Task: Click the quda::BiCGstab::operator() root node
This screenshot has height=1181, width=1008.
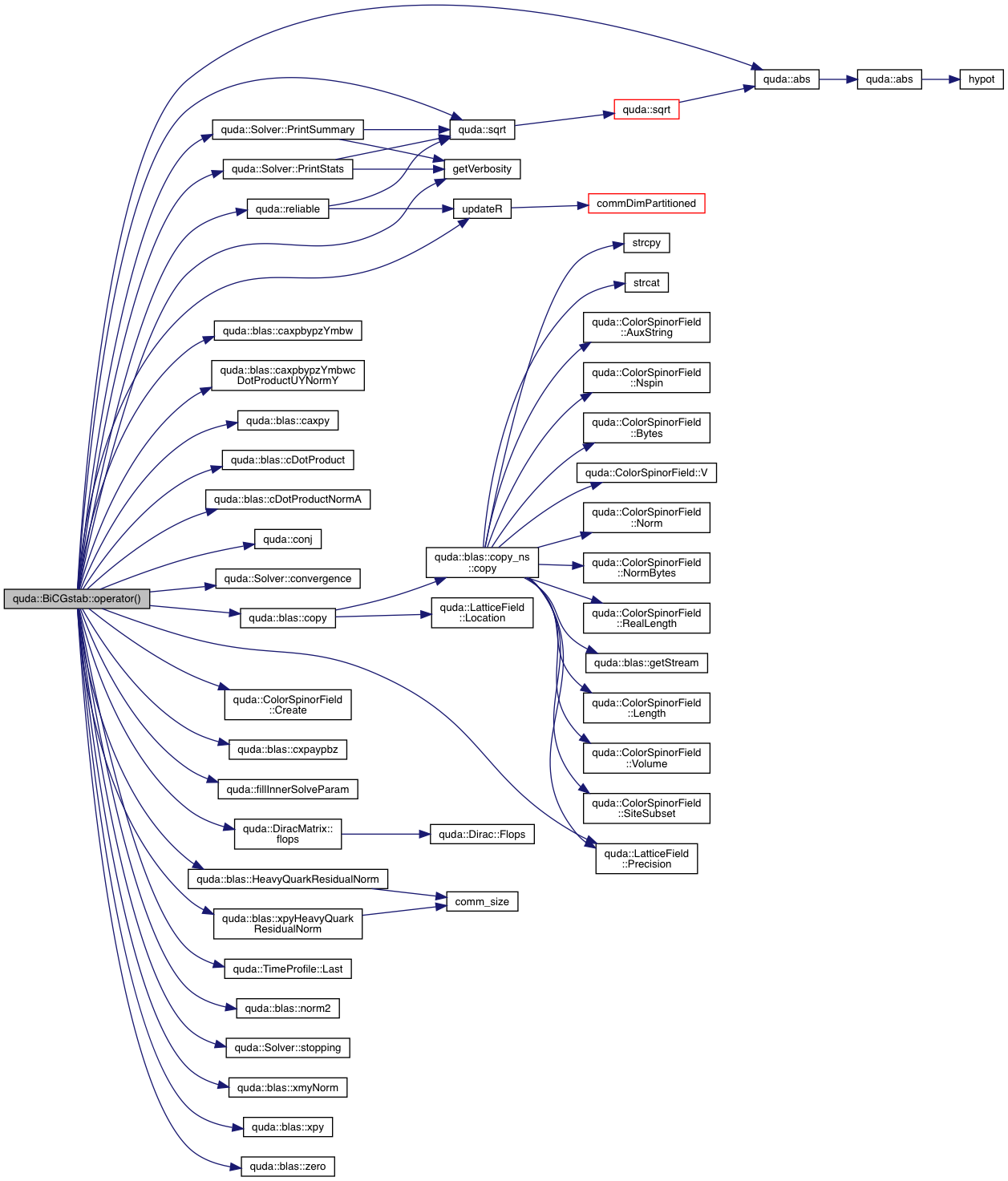Action: tap(76, 599)
